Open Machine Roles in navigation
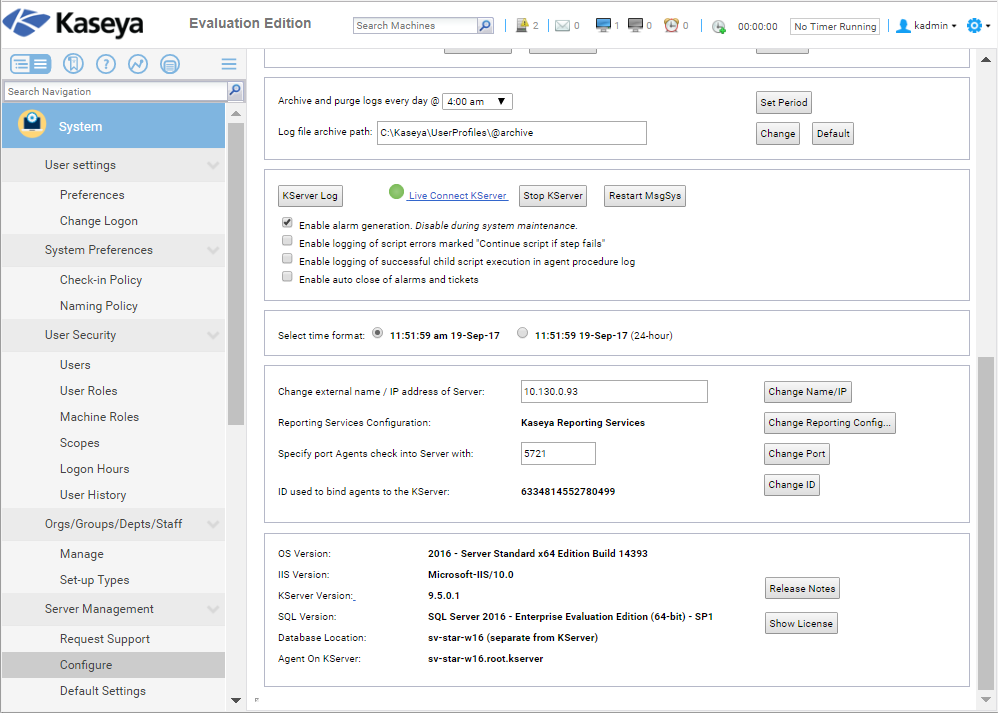The image size is (998, 713). (99, 417)
